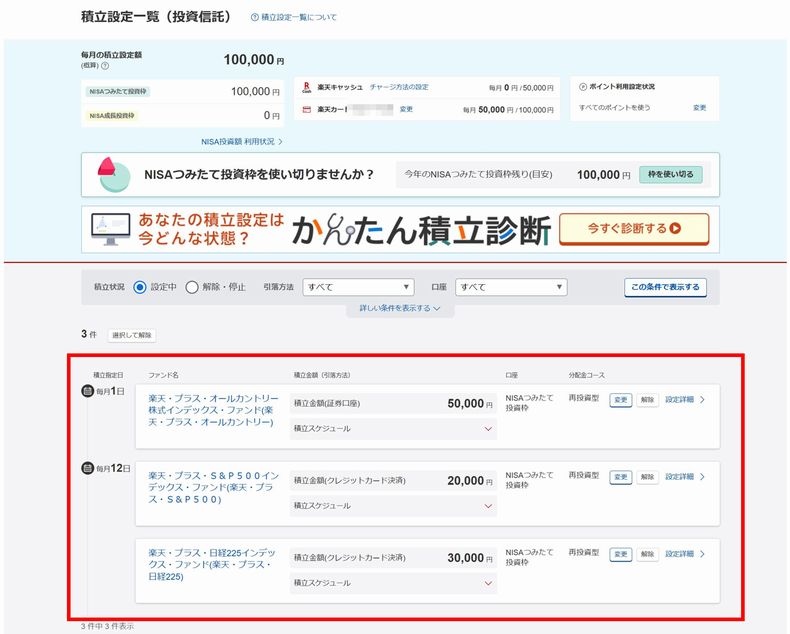This screenshot has width=790, height=634.
Task: Open チャージ方法の設定 link
Action: point(399,87)
